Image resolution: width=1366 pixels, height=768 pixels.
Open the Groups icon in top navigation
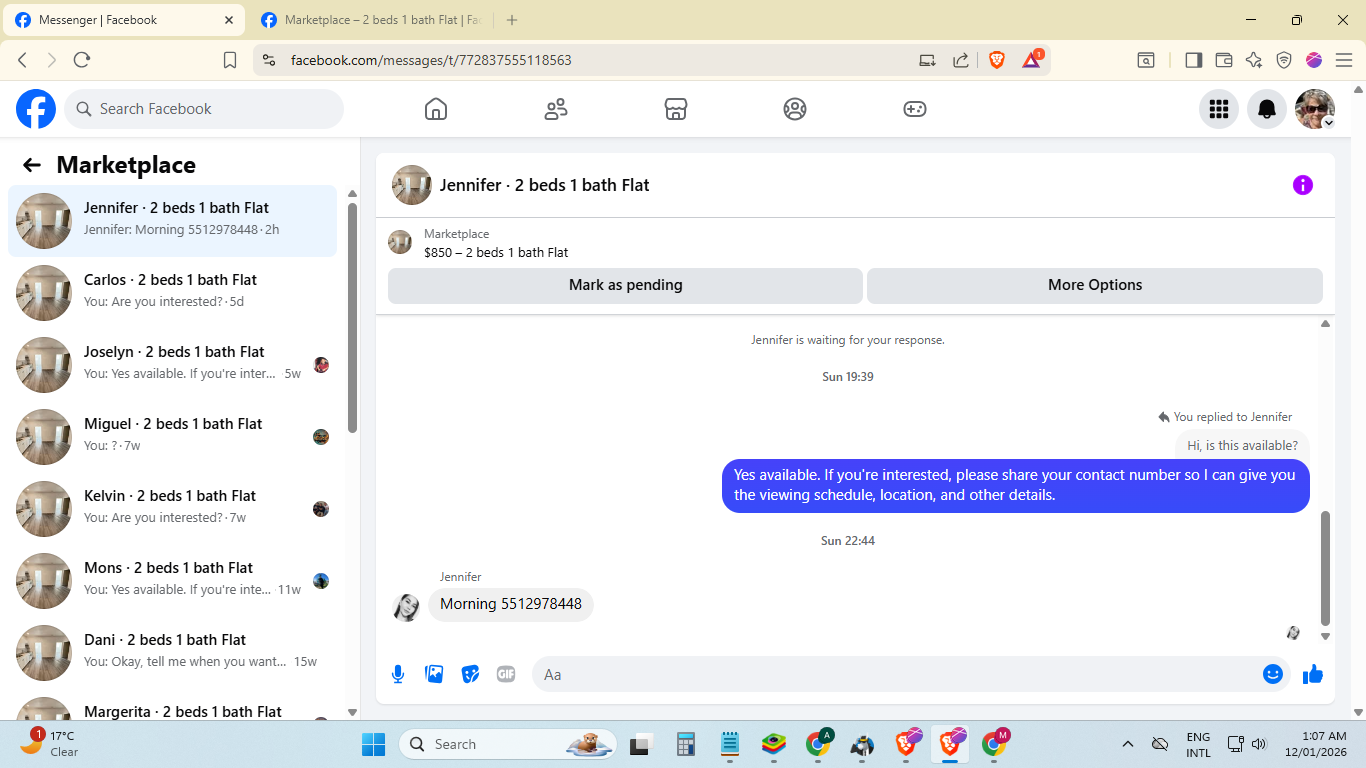795,109
